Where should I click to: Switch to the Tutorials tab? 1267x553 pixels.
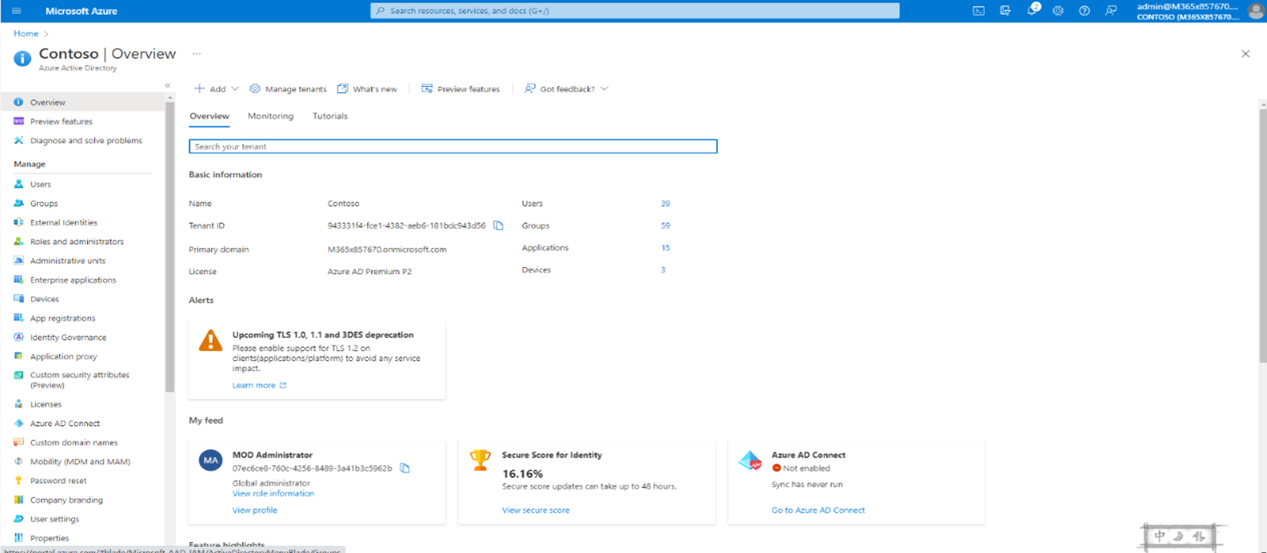pyautogui.click(x=330, y=116)
